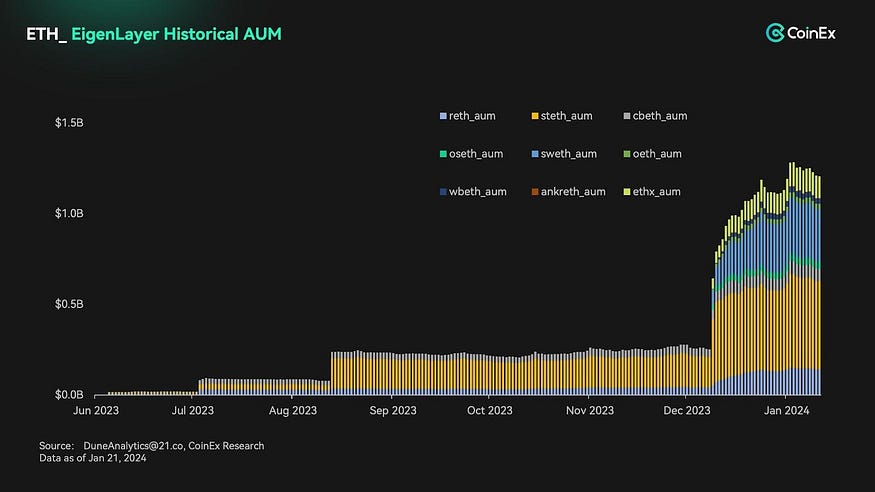Click the Jun 2023 axis label
The image size is (875, 492).
pyautogui.click(x=96, y=411)
